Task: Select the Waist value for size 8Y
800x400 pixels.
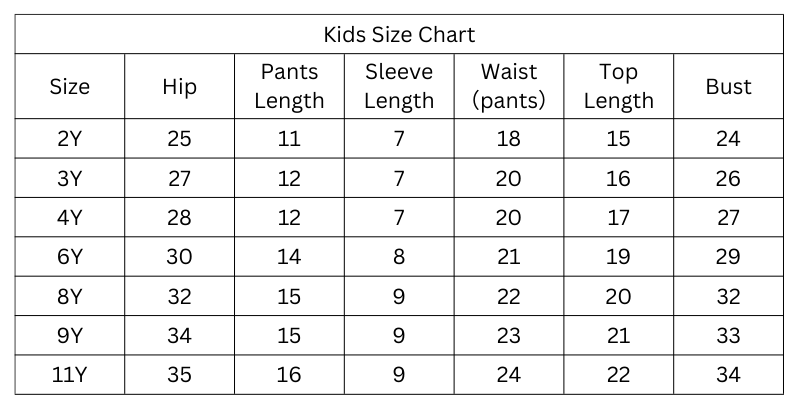Action: click(508, 297)
